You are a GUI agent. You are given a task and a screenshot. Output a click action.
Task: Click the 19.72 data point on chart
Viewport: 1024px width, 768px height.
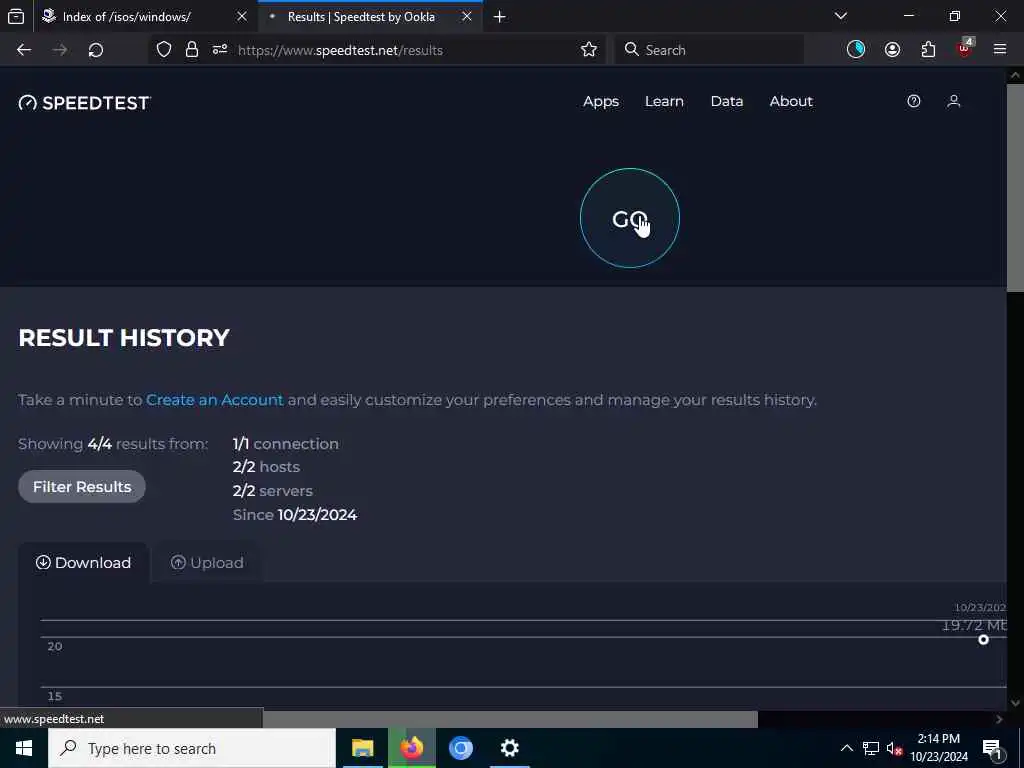(x=984, y=640)
